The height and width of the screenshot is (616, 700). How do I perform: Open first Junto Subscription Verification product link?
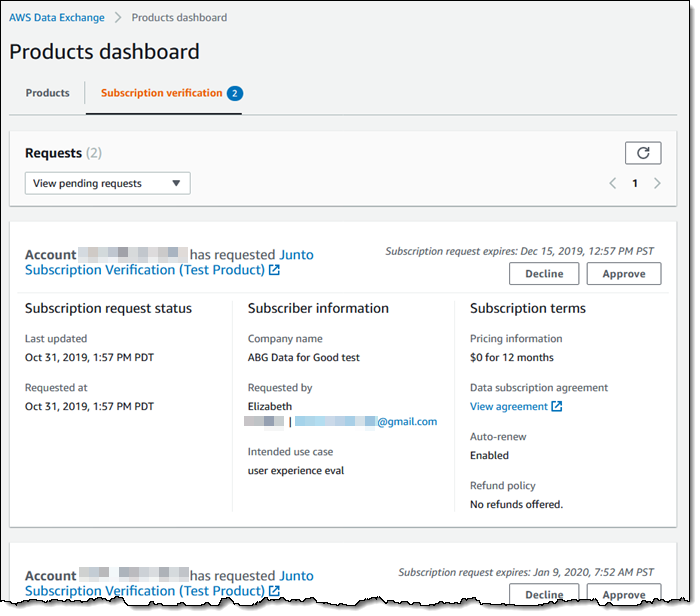[x=145, y=270]
